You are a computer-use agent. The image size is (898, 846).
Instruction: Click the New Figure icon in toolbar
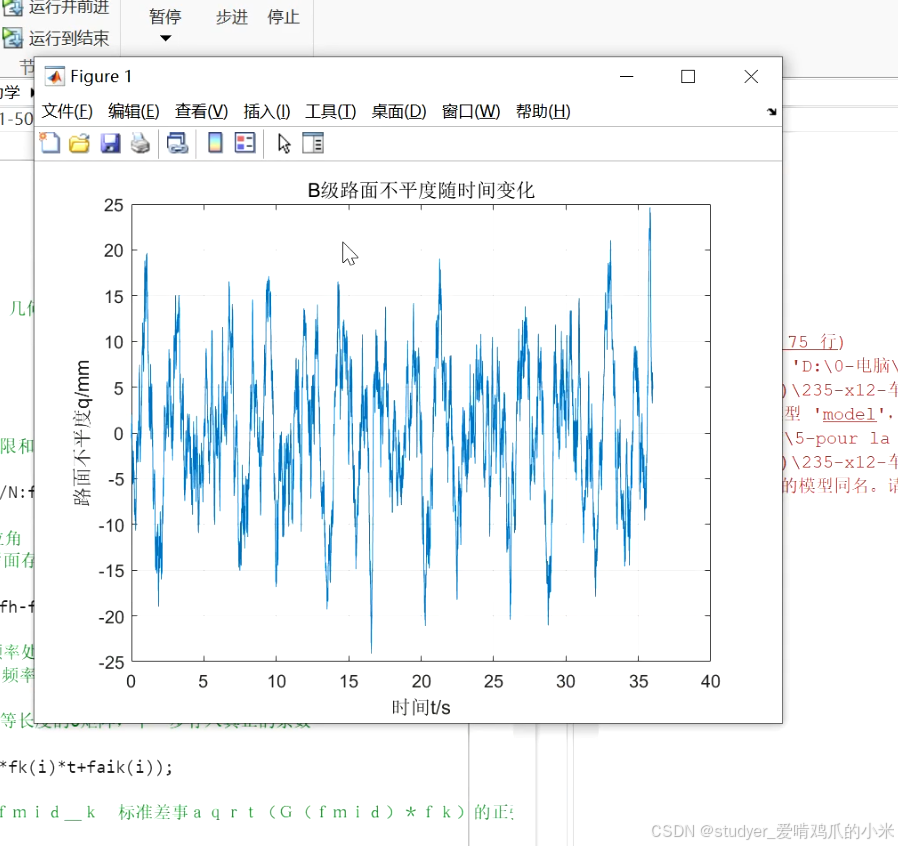tap(50, 143)
